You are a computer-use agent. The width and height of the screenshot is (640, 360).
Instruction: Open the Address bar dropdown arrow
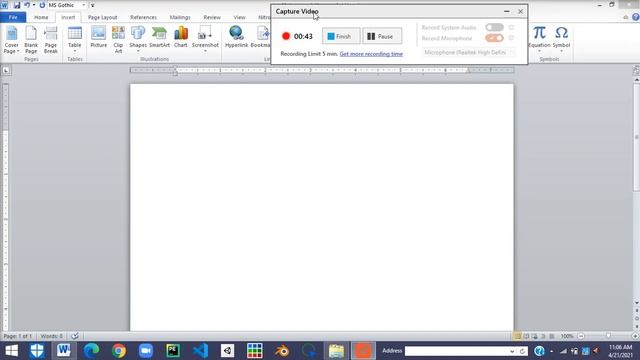pyautogui.click(x=512, y=351)
